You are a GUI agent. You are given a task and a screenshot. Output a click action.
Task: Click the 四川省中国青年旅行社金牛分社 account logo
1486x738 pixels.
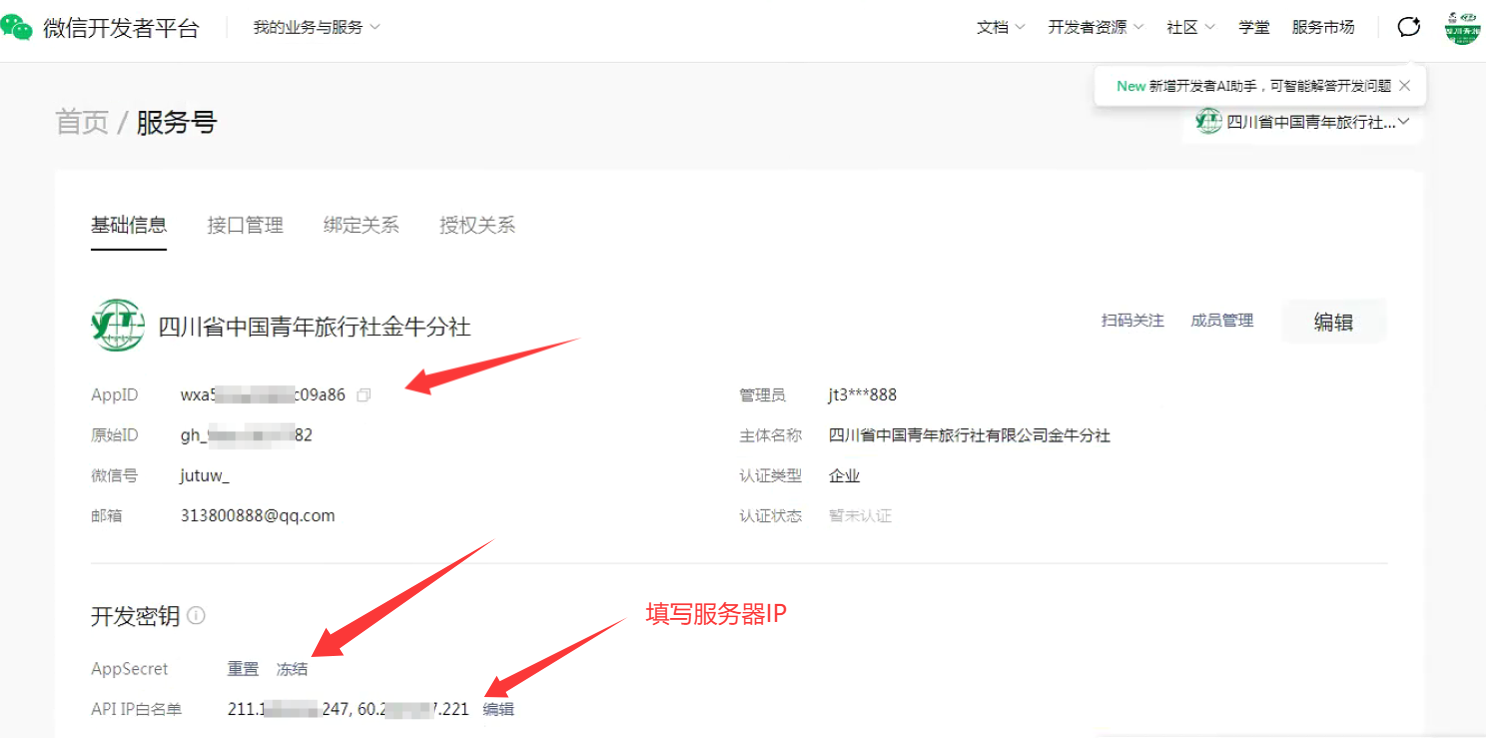[117, 325]
